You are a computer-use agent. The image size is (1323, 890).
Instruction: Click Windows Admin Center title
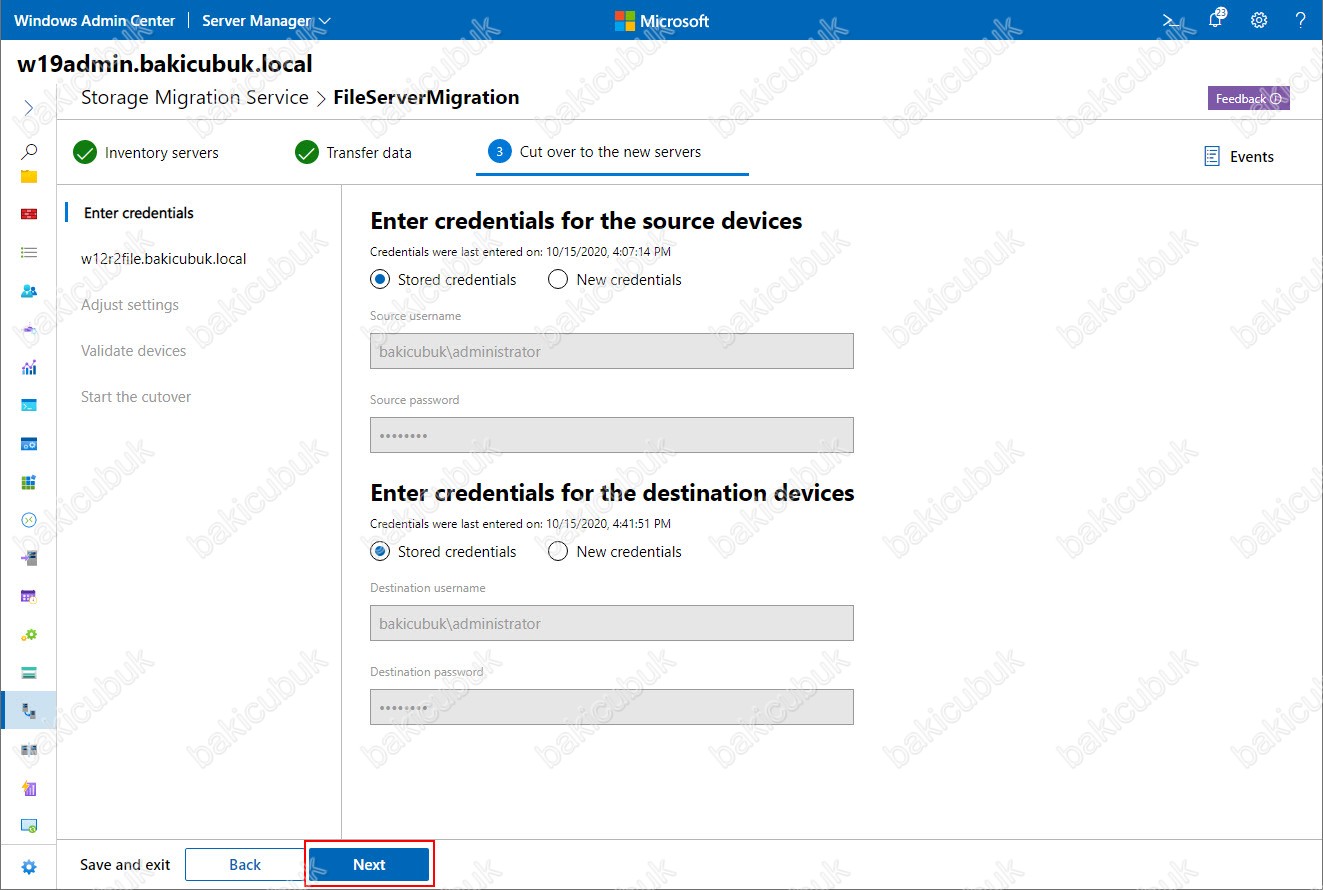coord(94,20)
